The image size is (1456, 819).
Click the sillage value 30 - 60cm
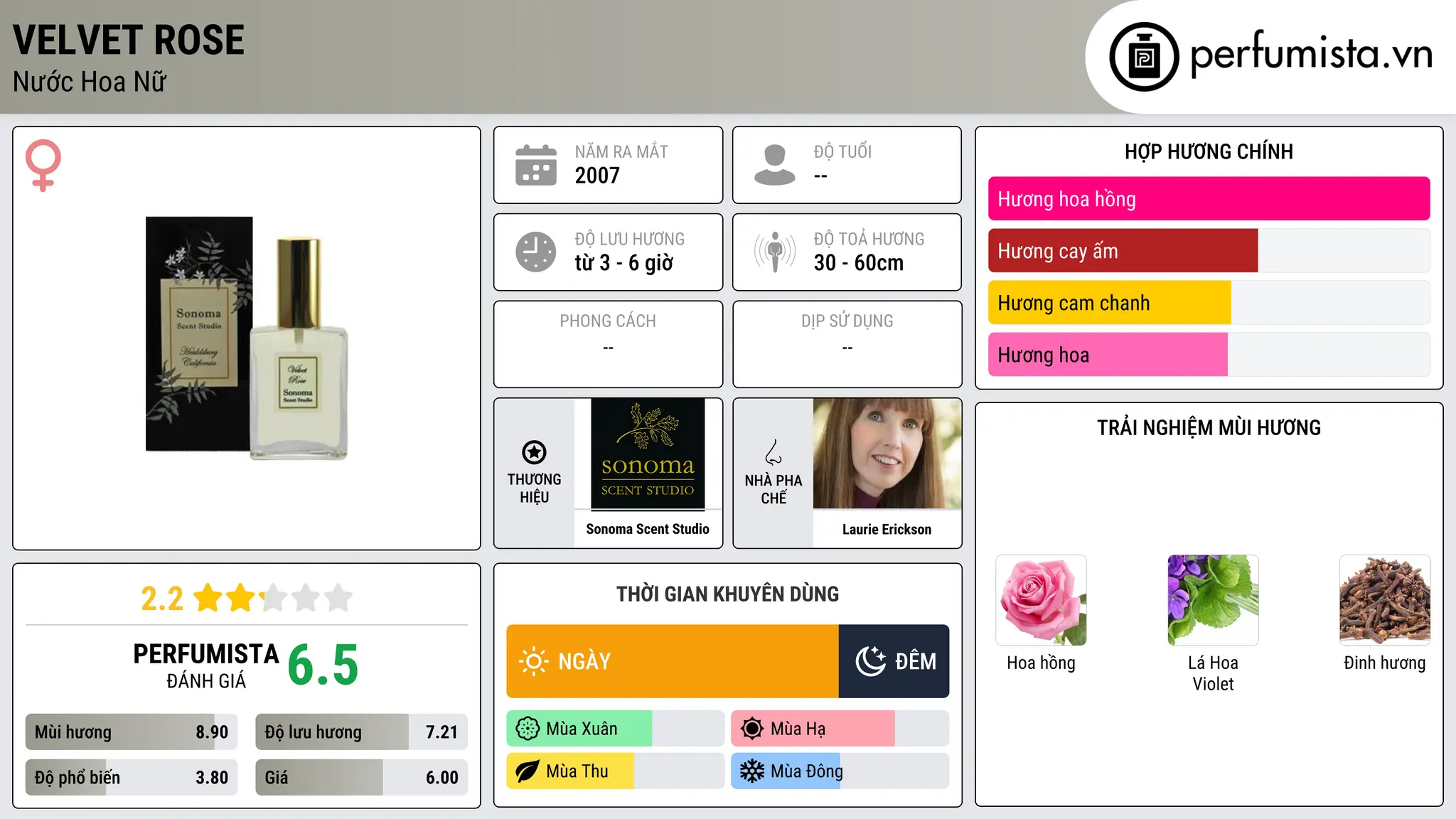pos(859,263)
